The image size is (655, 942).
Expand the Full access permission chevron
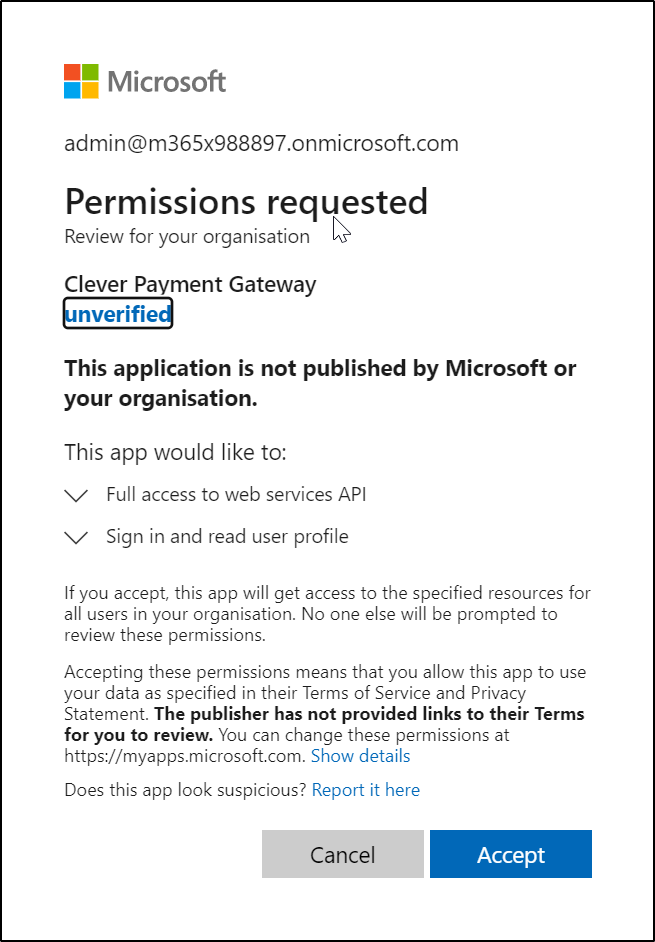click(x=76, y=495)
